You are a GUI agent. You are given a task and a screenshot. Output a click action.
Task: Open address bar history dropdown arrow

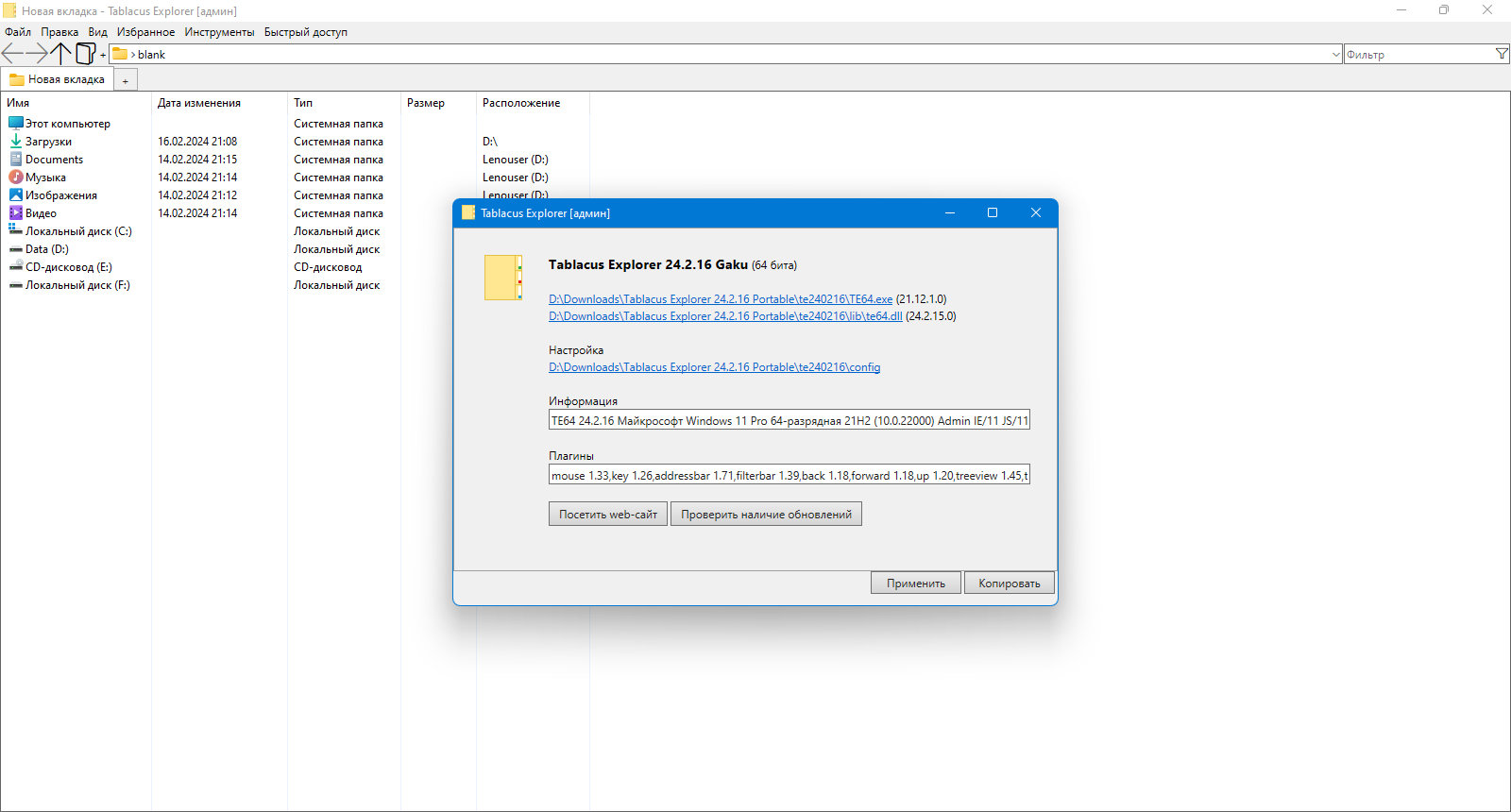tap(1335, 54)
